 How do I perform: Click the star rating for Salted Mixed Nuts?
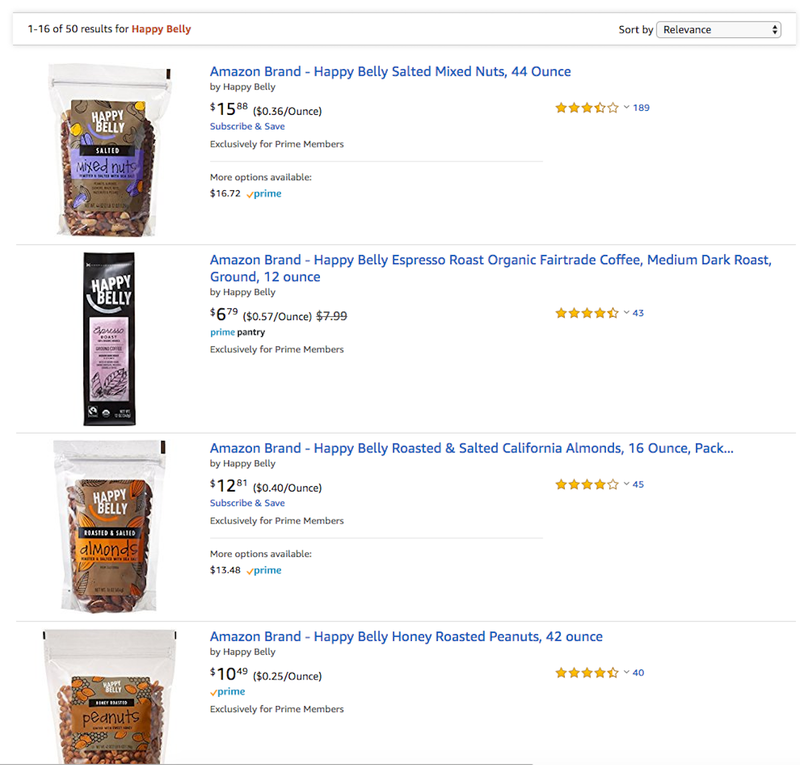(587, 108)
